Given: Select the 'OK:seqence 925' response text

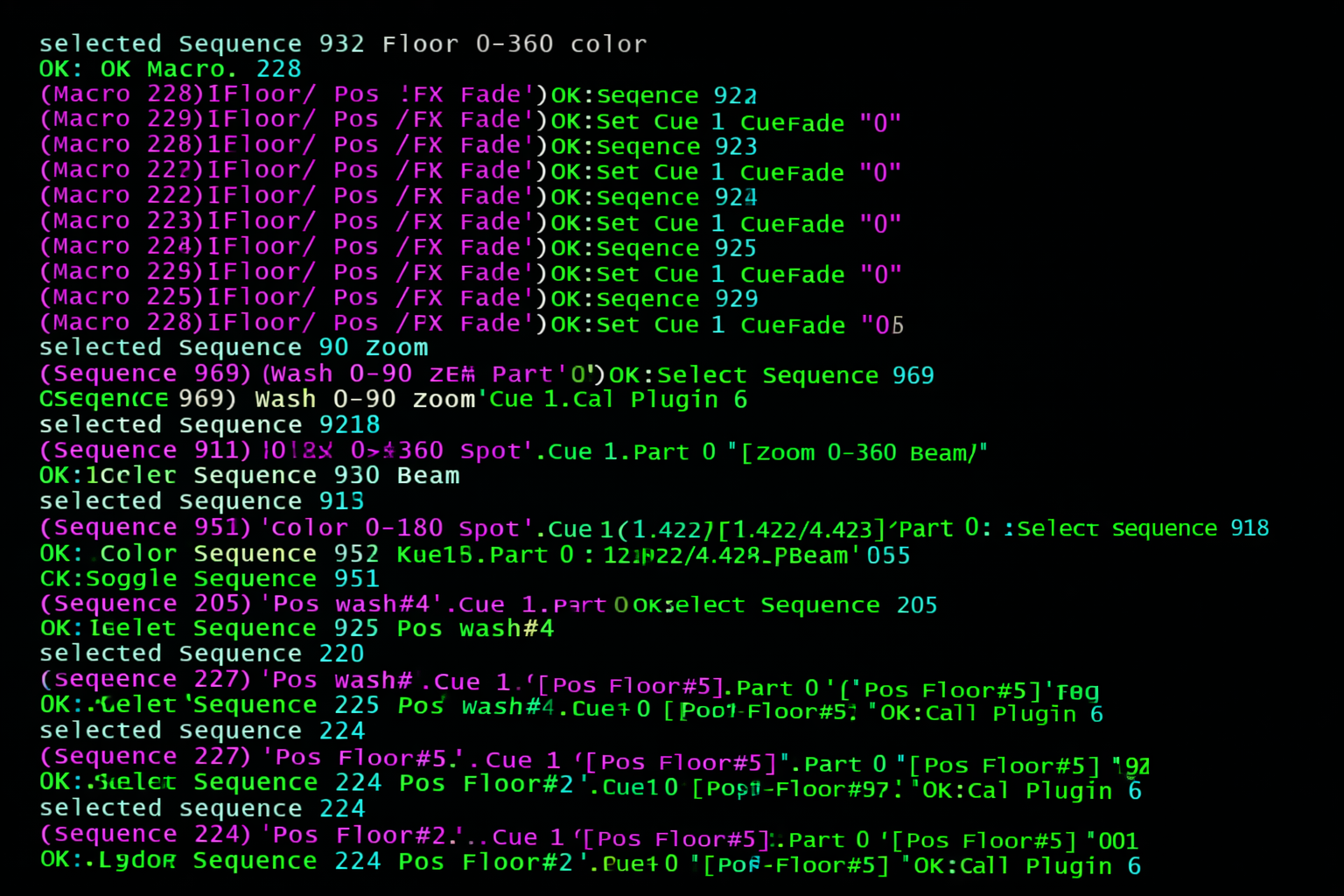Looking at the screenshot, I should tap(653, 248).
